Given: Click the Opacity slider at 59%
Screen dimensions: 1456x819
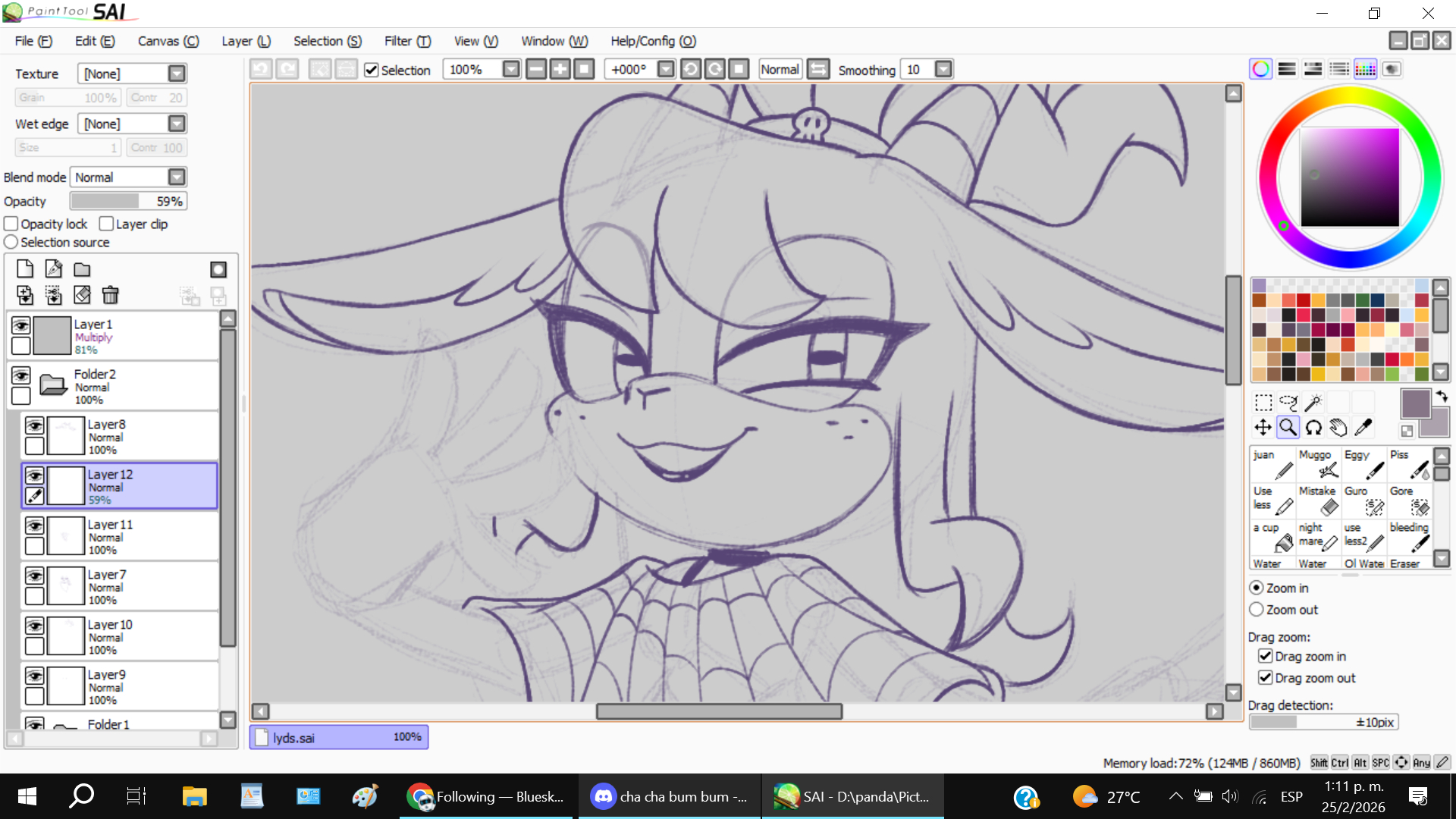Looking at the screenshot, I should (127, 201).
